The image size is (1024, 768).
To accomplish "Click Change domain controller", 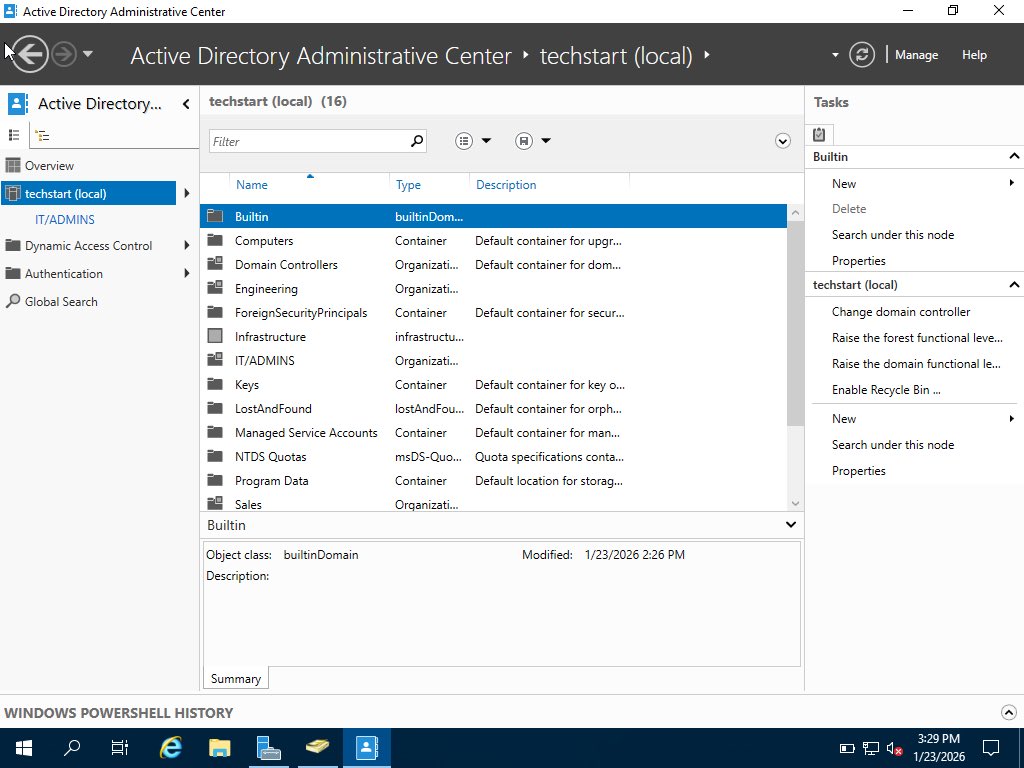I will pos(901,312).
